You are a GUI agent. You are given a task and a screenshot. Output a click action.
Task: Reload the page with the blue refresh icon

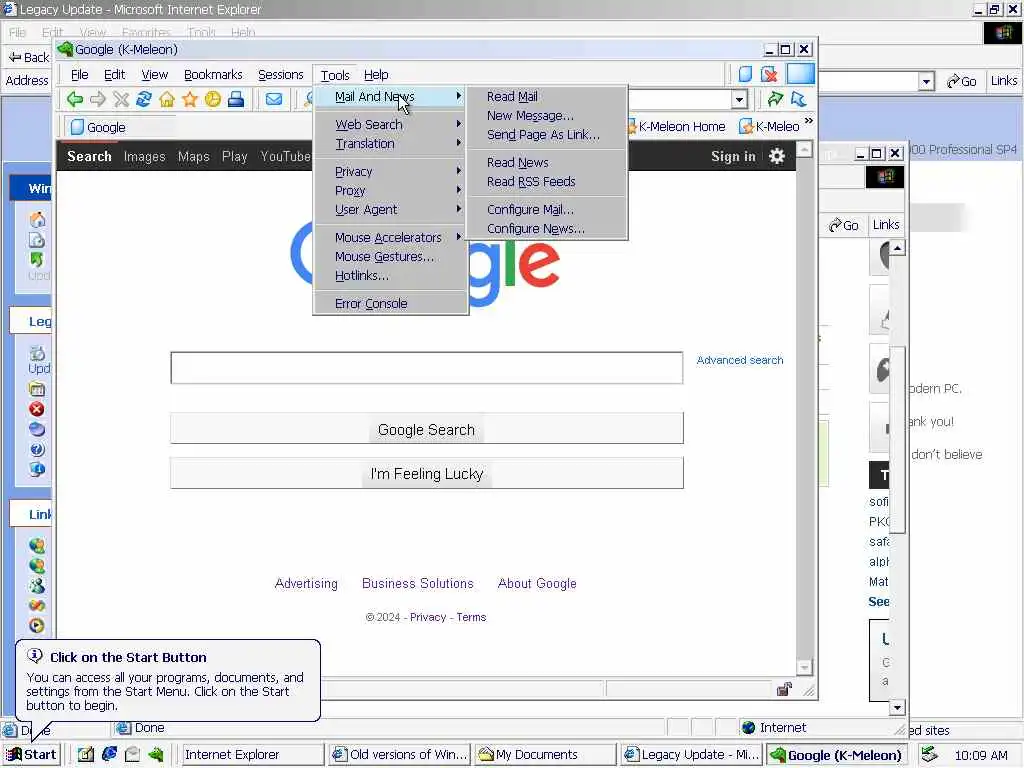(144, 99)
